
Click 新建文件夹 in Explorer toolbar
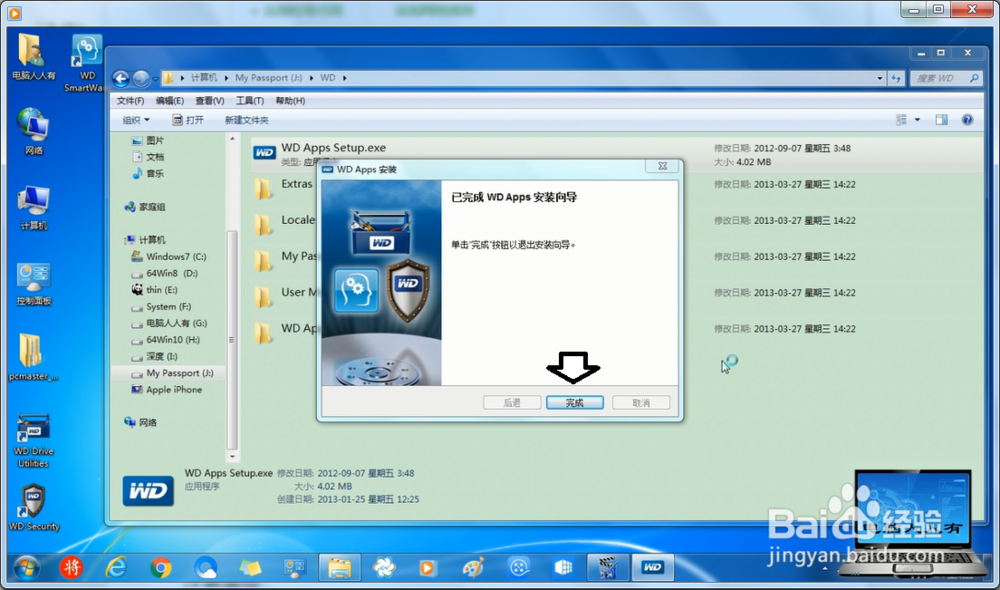click(x=247, y=120)
